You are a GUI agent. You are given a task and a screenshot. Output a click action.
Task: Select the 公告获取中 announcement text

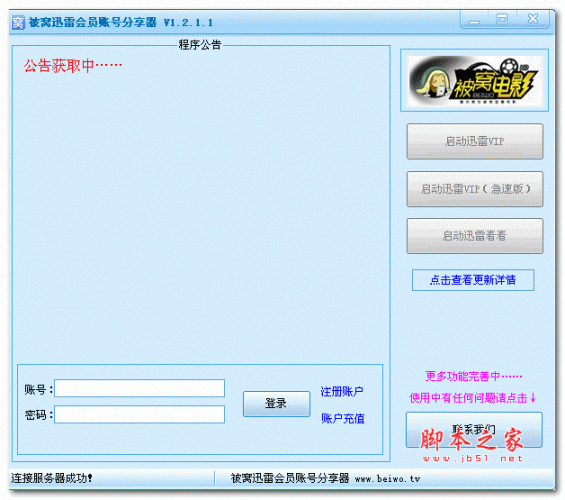pyautogui.click(x=73, y=66)
